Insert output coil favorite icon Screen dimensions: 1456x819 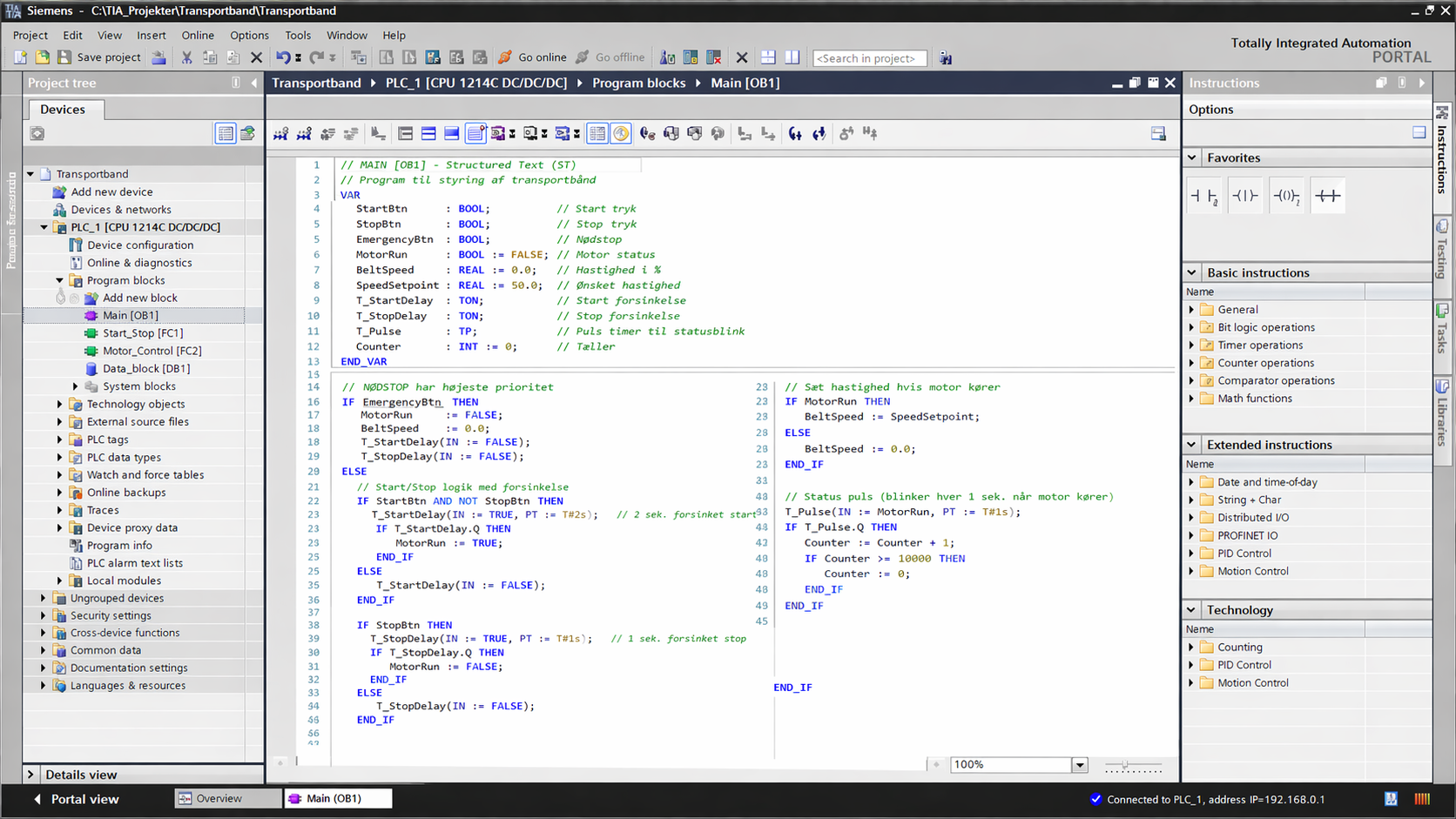pyautogui.click(x=1286, y=196)
